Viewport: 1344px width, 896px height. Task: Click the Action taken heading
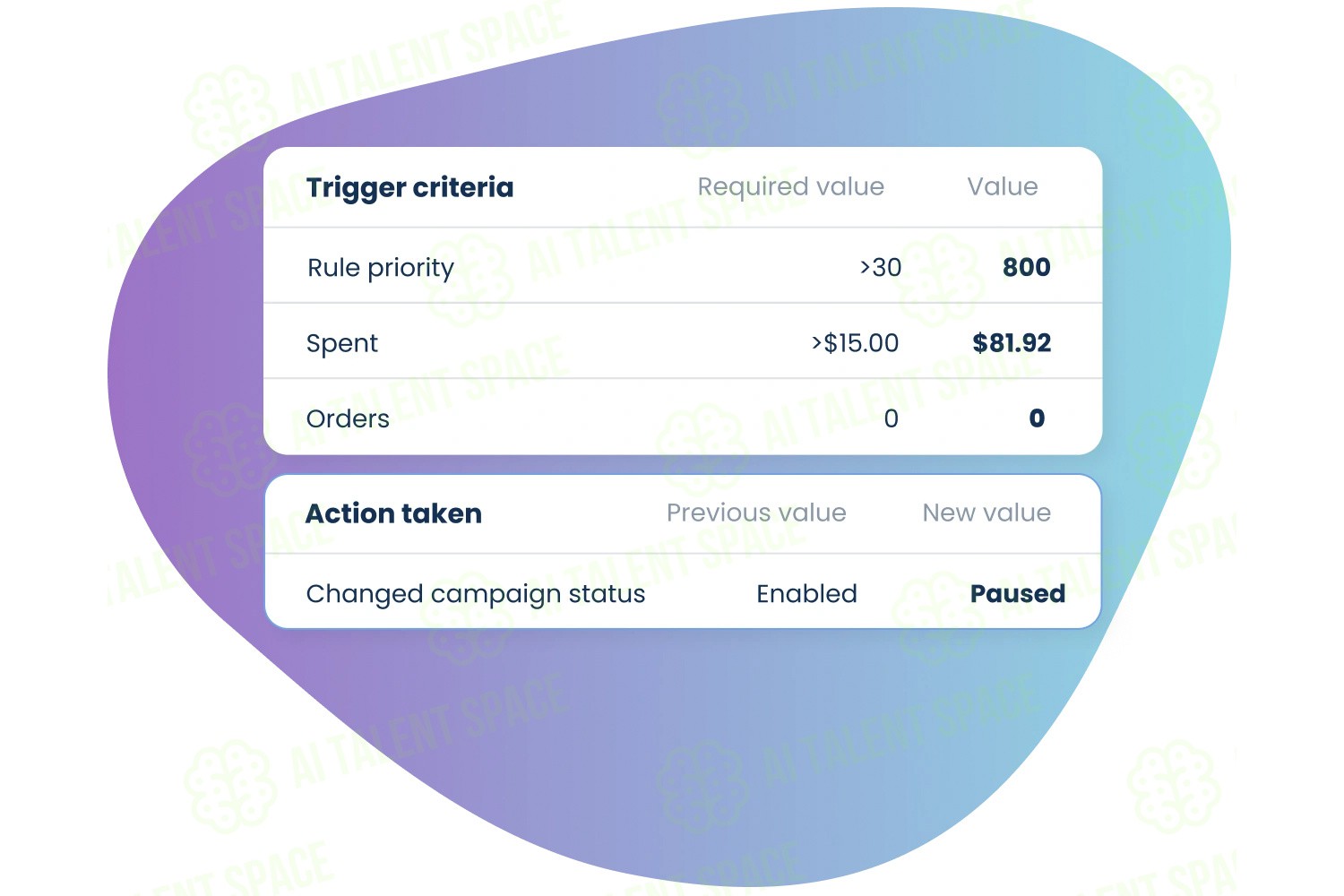[x=393, y=513]
